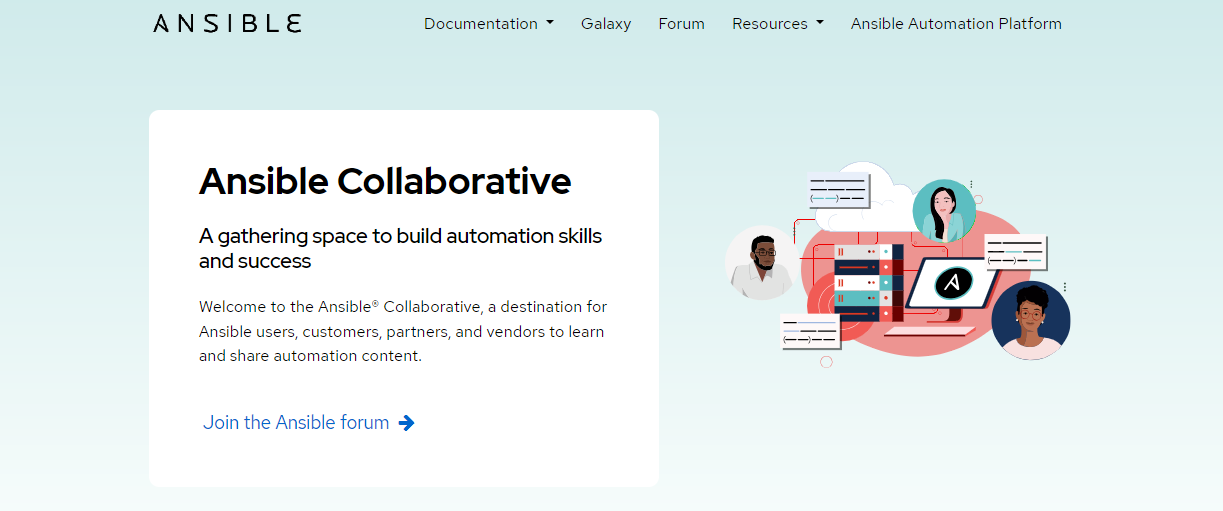Click the 'A gathering space to build' subtitle

coord(400,248)
